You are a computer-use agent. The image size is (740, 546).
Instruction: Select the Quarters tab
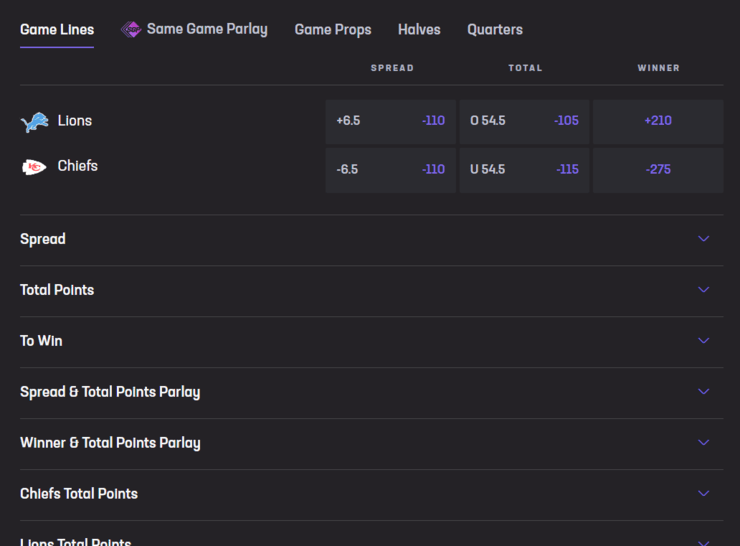point(495,30)
